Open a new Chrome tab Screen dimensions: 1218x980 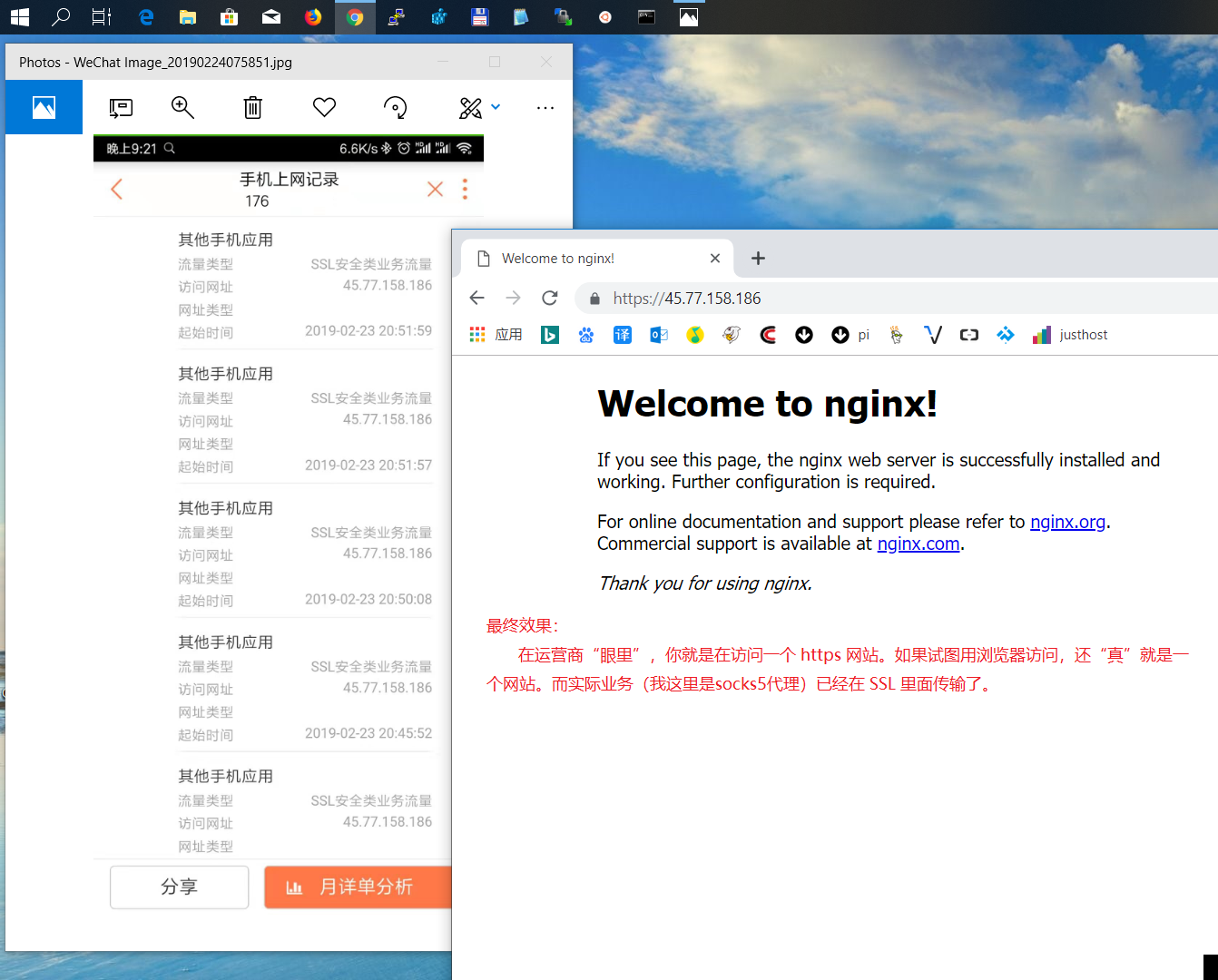[x=759, y=259]
